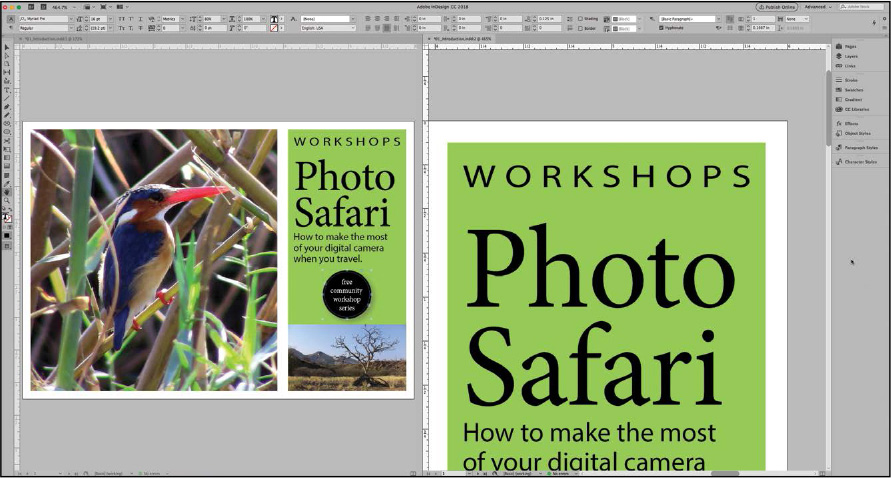
Task: Select the Pen tool
Action: coord(7,107)
